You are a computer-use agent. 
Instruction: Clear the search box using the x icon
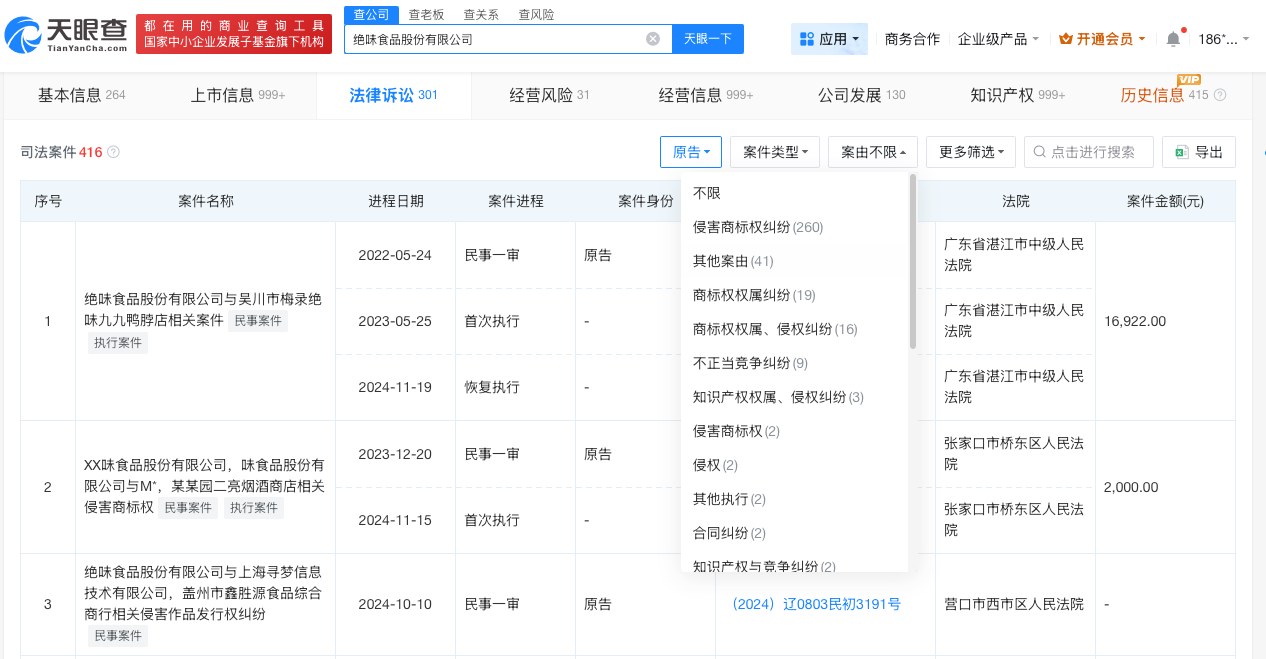[653, 39]
